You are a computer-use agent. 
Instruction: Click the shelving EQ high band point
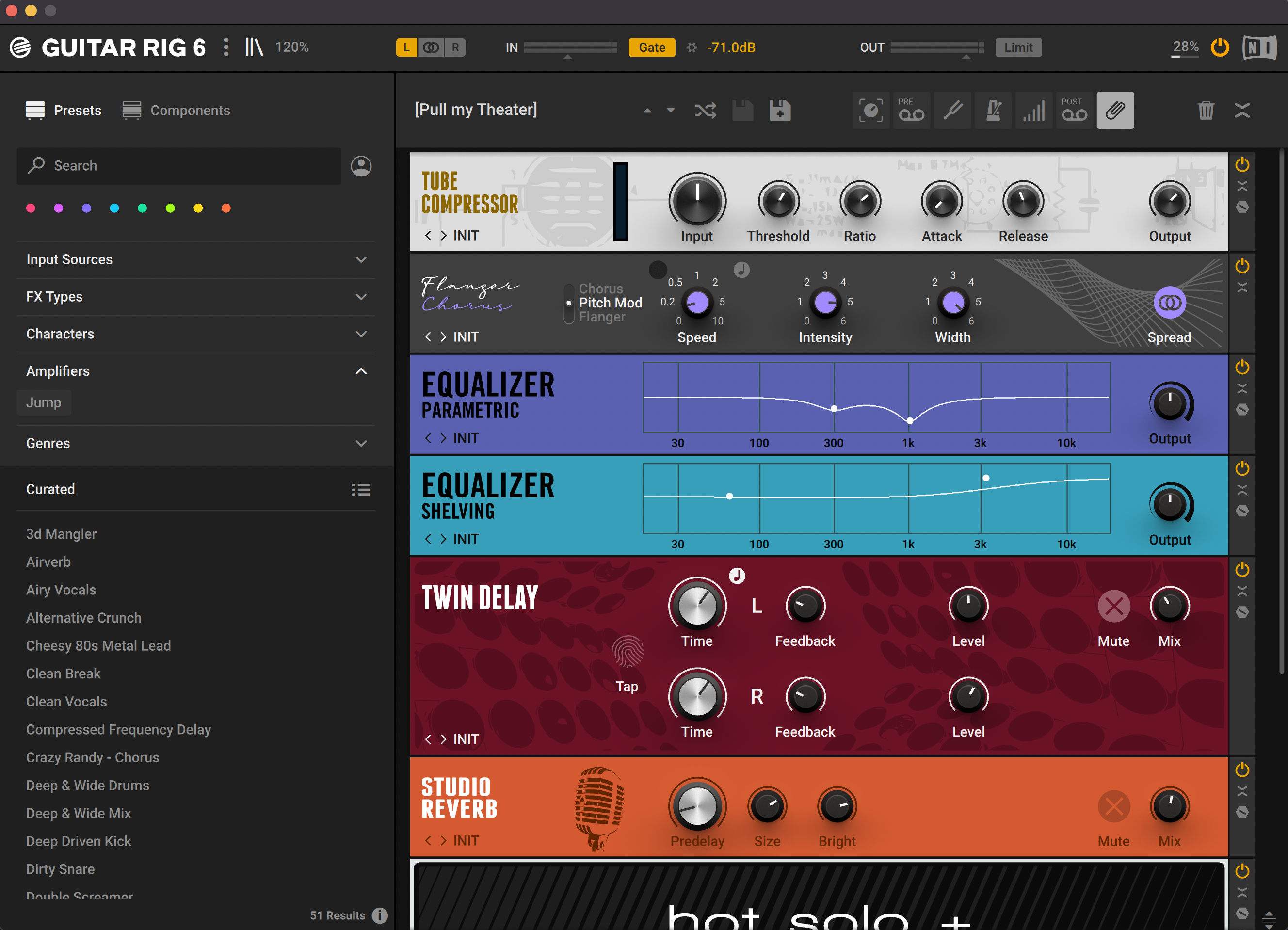(x=986, y=478)
